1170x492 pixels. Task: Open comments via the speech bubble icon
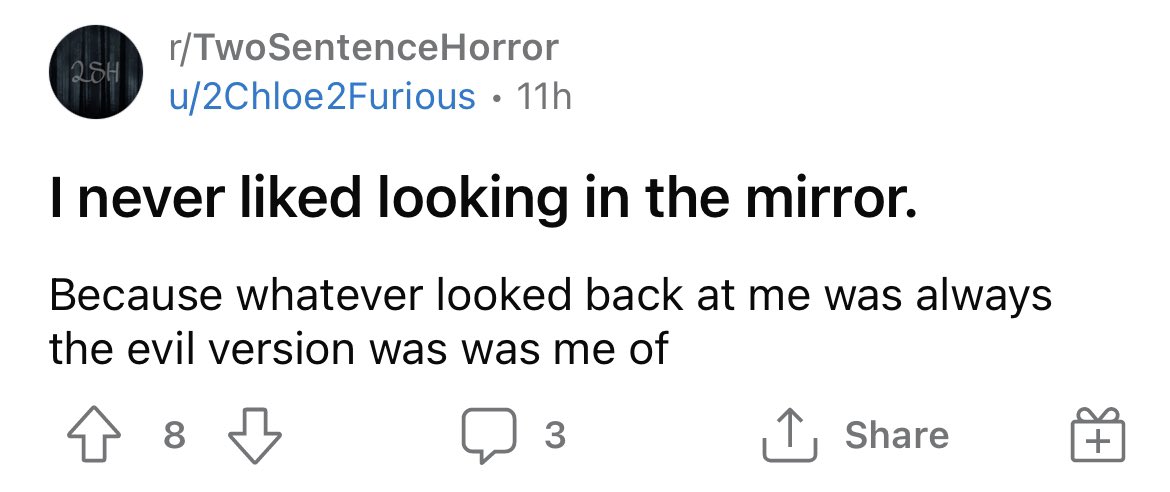489,436
